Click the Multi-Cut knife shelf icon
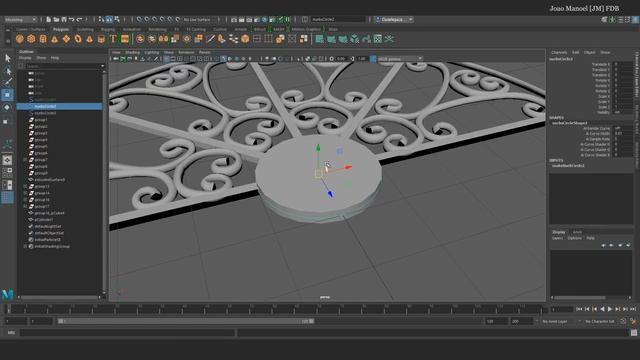This screenshot has height=360, width=640. click(211, 39)
